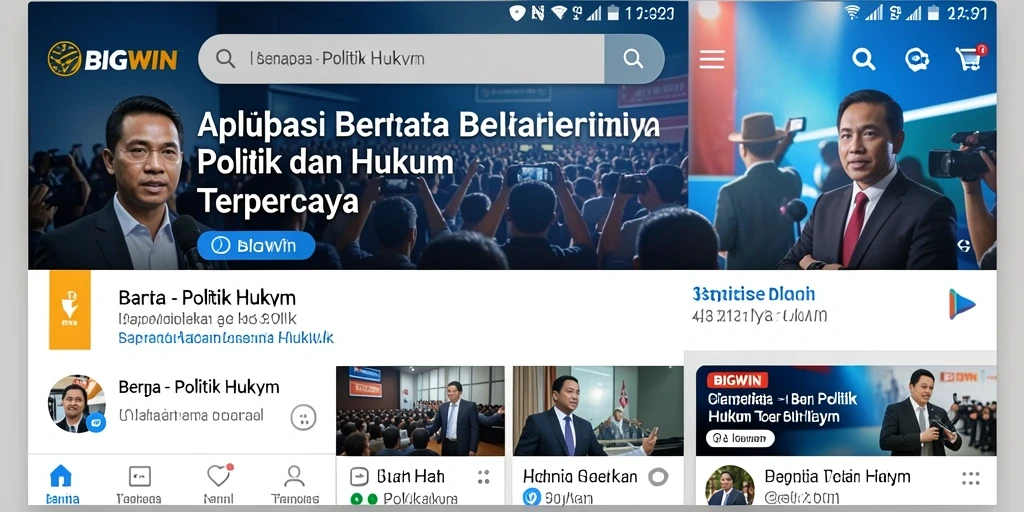Select the heart tab with red dot

tap(219, 484)
